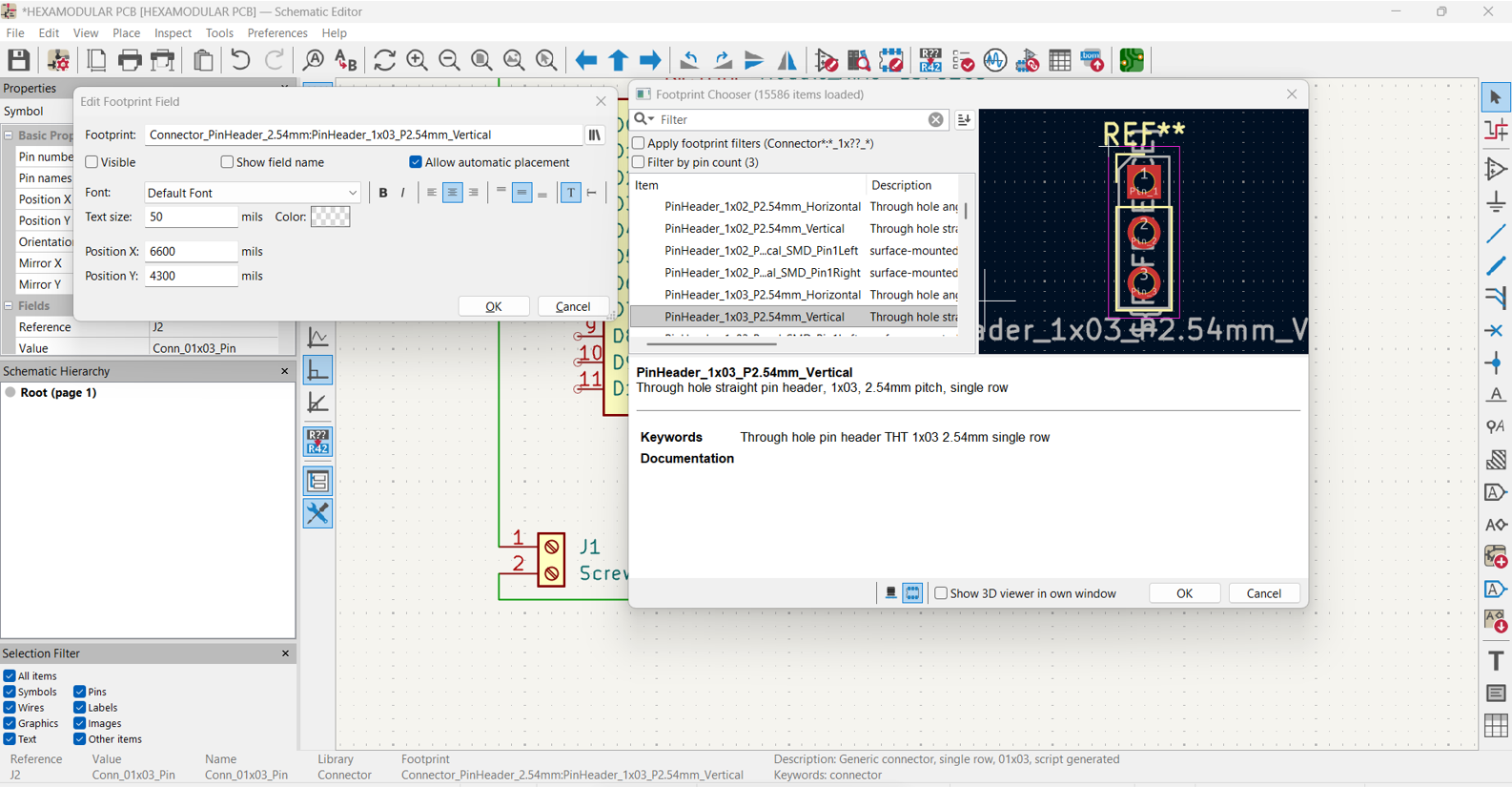Viewport: 1512px width, 787px height.
Task: Click the Text size input field
Action: 191,217
